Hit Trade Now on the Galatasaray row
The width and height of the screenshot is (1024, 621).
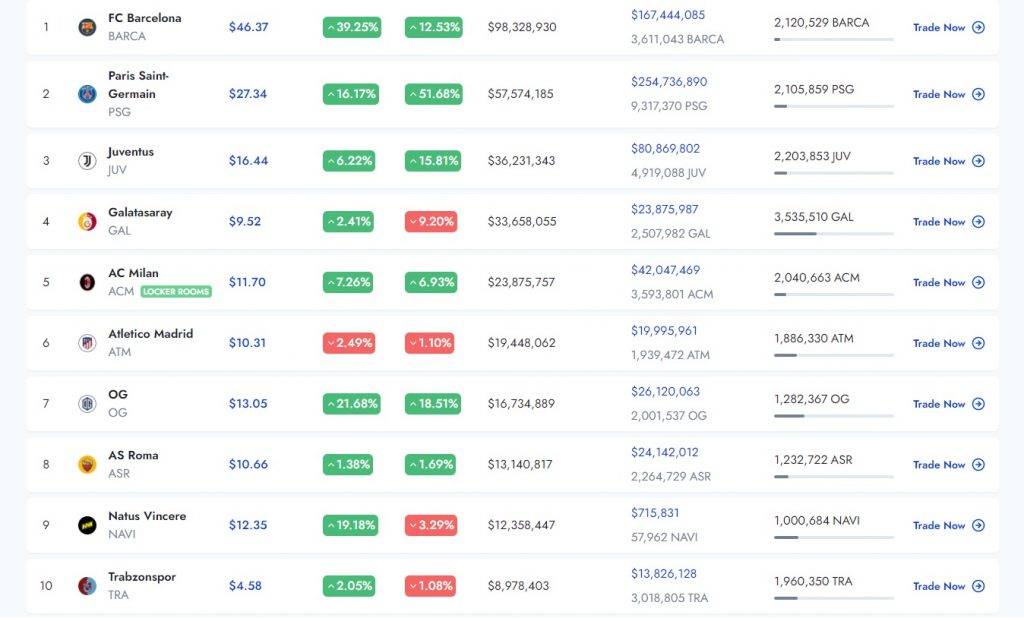coord(948,222)
